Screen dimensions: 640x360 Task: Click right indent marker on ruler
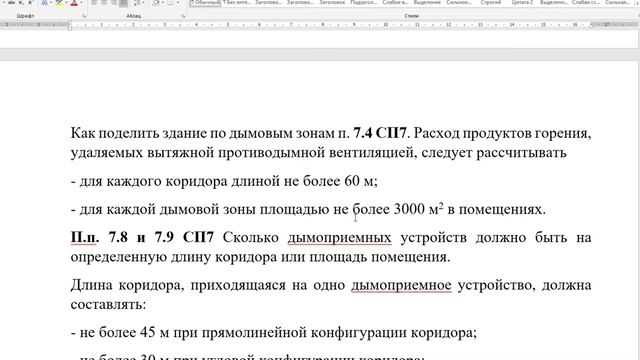[x=591, y=26]
